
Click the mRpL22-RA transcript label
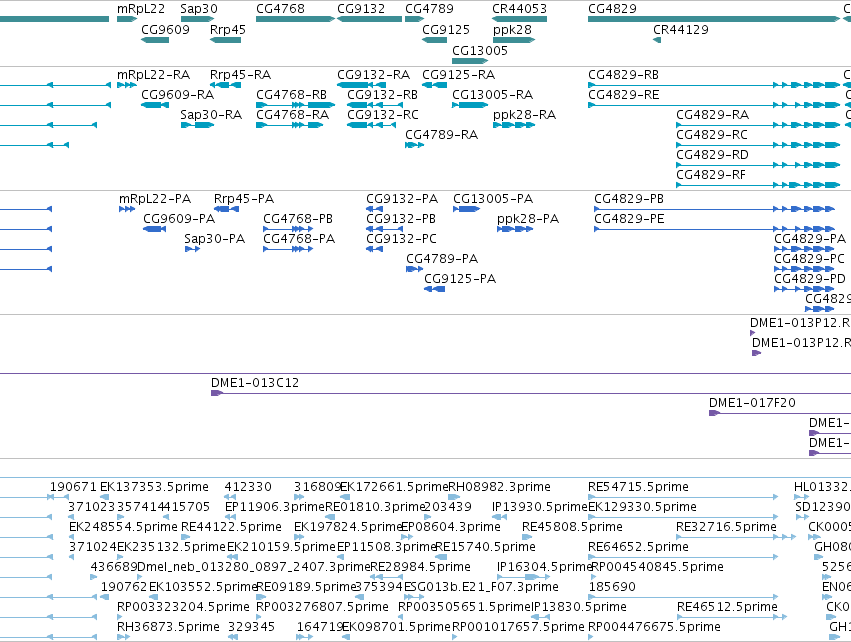coord(154,75)
